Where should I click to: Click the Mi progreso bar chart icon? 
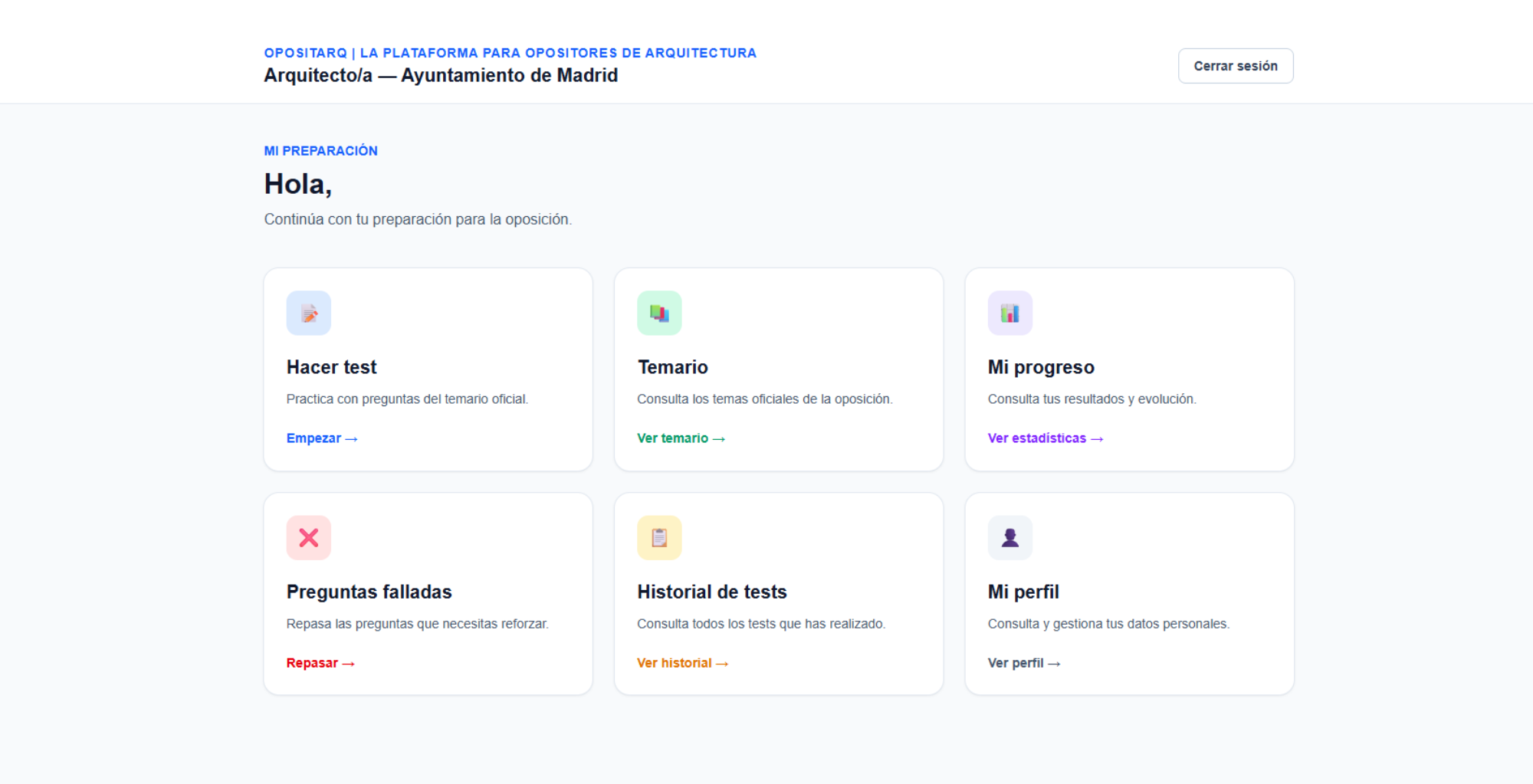point(1010,313)
